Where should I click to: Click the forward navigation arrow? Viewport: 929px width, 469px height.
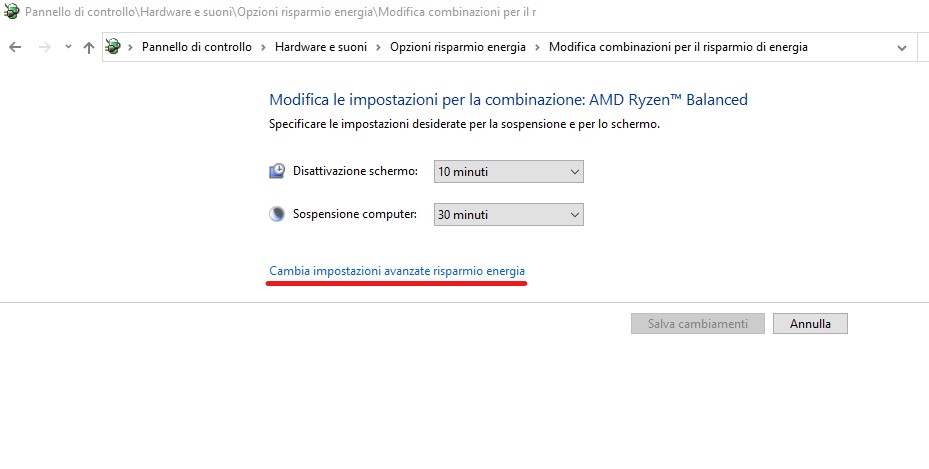click(42, 47)
